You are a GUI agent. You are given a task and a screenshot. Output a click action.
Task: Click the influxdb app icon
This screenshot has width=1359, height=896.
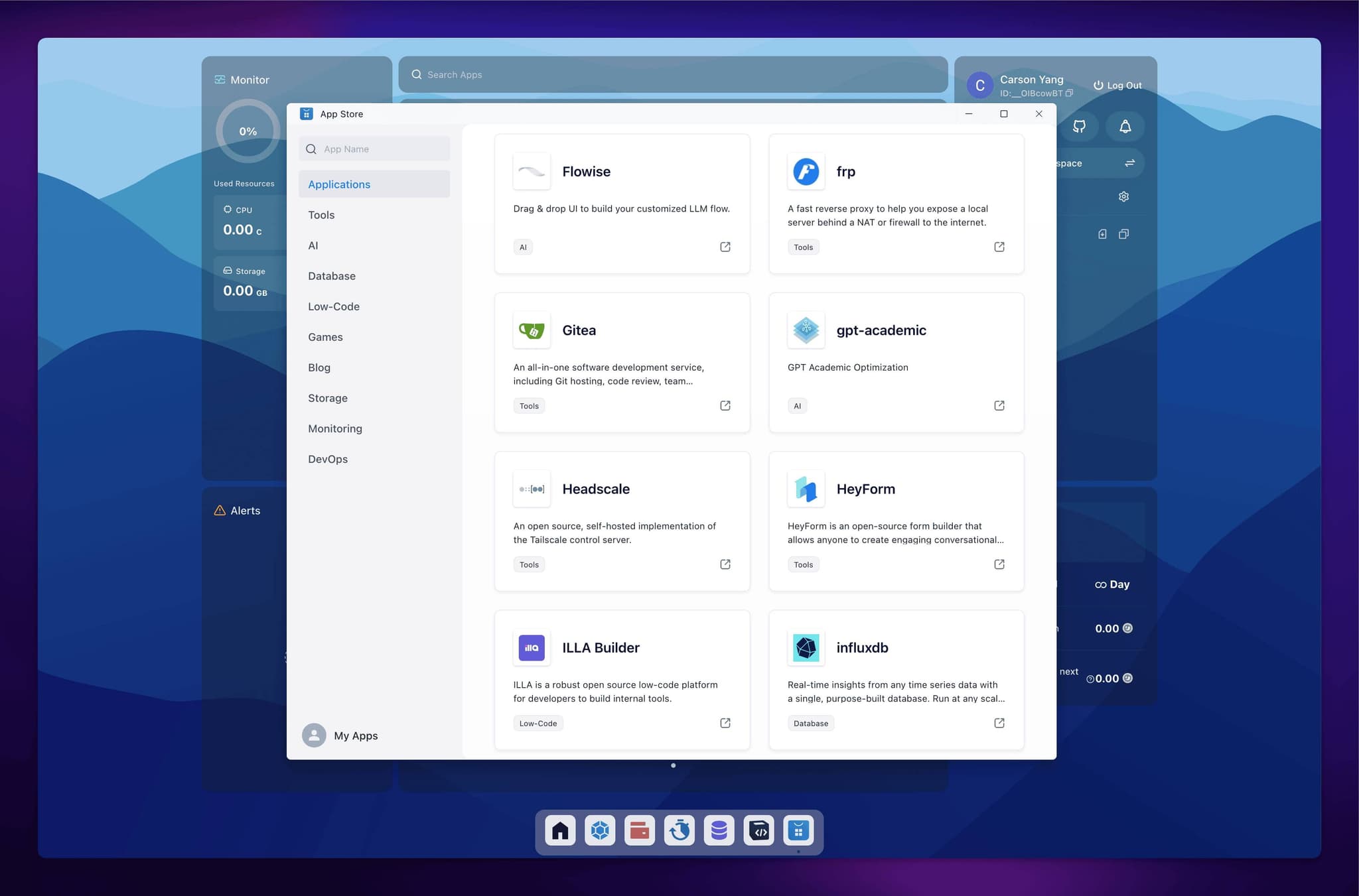tap(806, 648)
